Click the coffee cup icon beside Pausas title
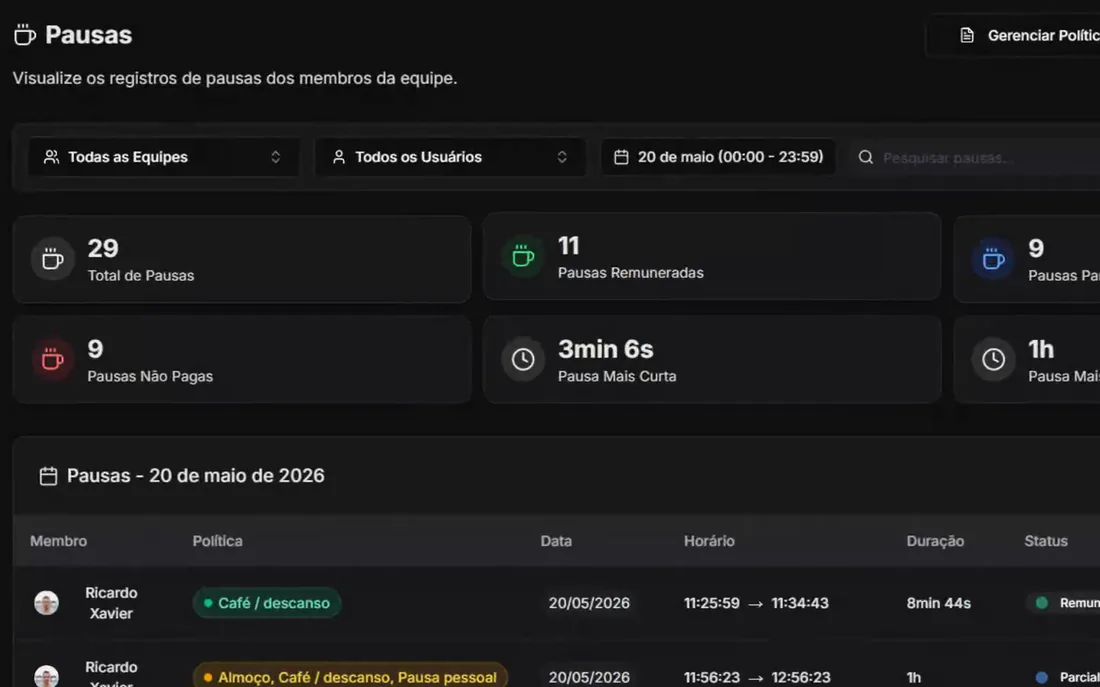 tap(25, 35)
